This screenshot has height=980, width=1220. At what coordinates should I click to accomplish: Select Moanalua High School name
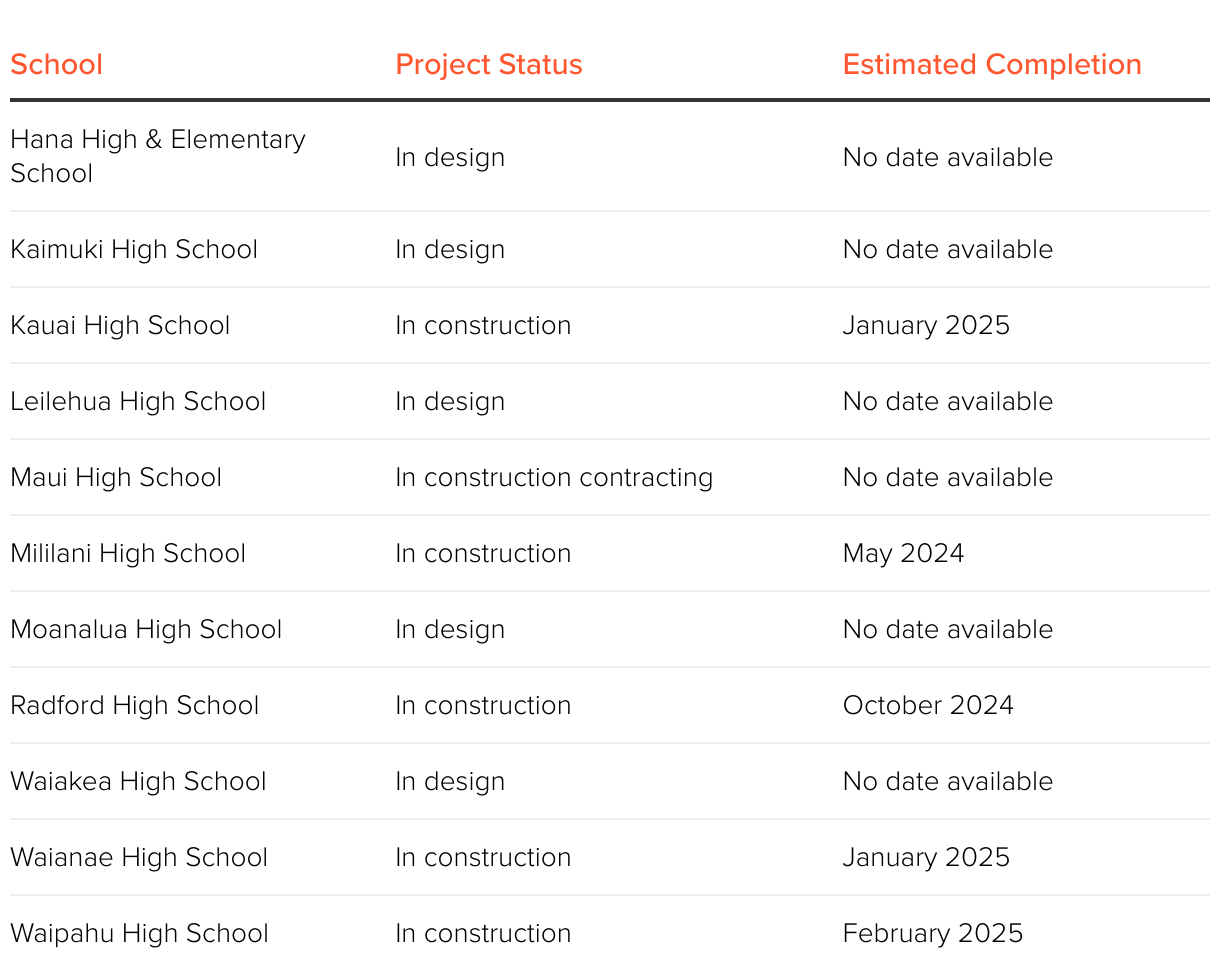pos(146,629)
